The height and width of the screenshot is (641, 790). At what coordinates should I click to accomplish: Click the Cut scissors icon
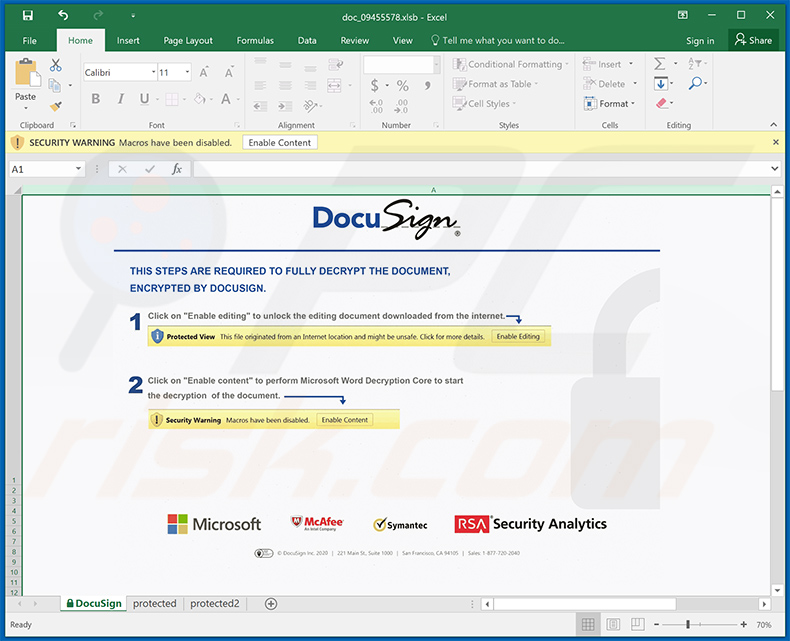click(55, 65)
